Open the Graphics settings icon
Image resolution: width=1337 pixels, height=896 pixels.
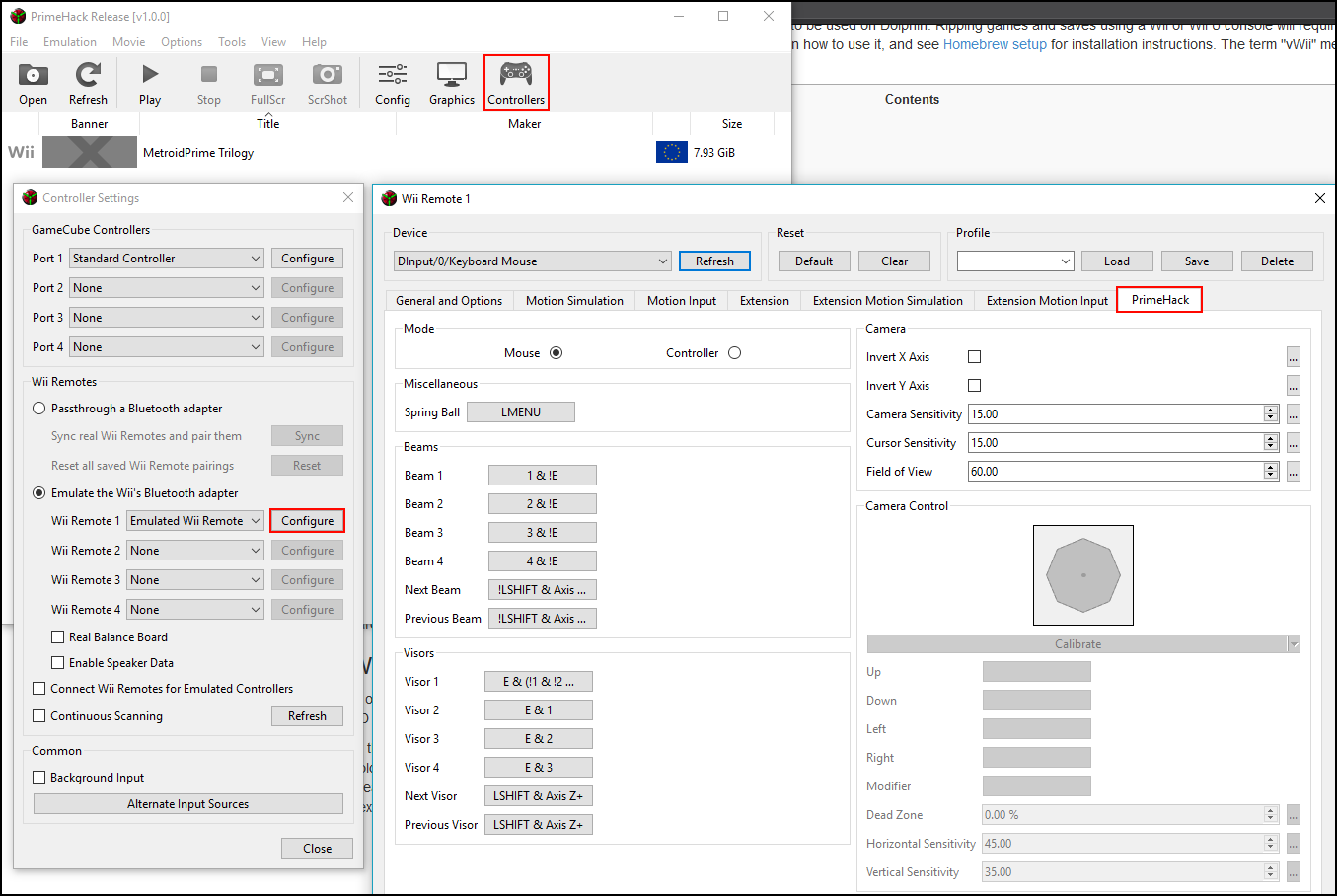(452, 83)
